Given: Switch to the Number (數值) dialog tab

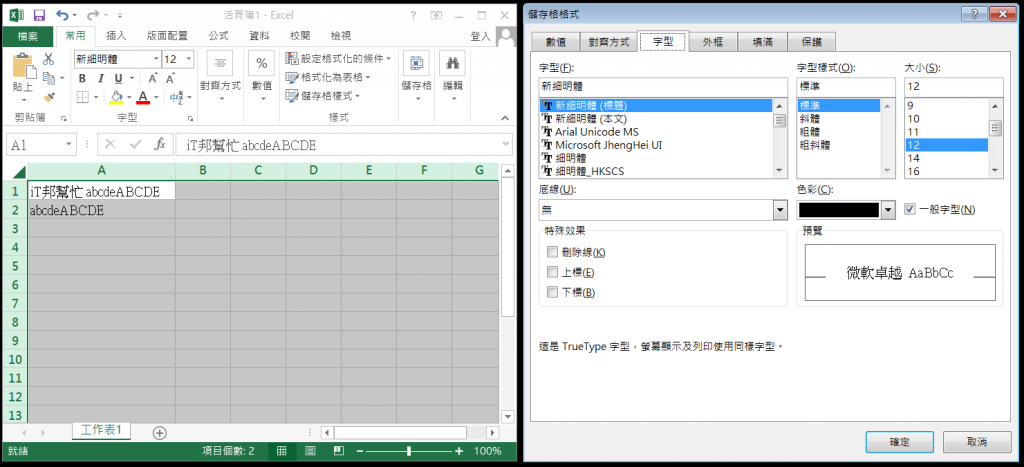Looking at the screenshot, I should pos(556,42).
